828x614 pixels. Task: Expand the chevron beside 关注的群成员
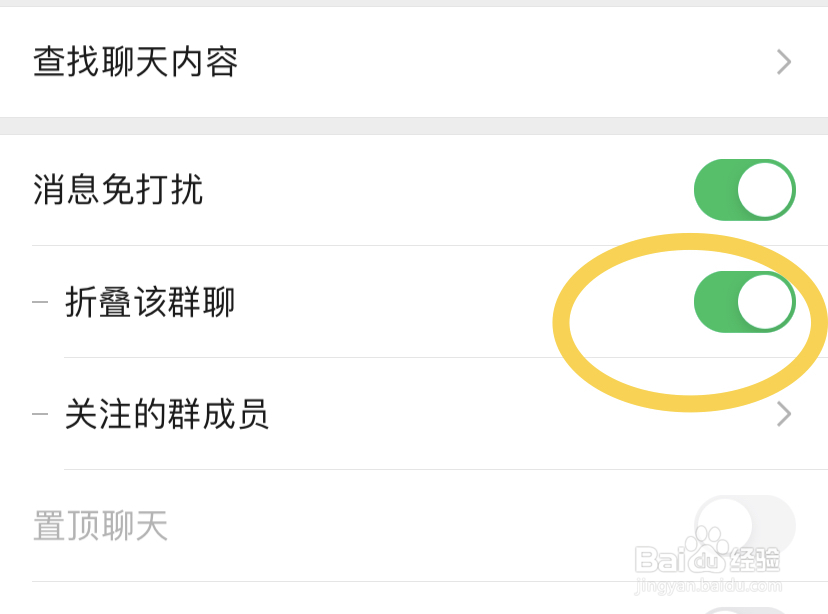784,414
